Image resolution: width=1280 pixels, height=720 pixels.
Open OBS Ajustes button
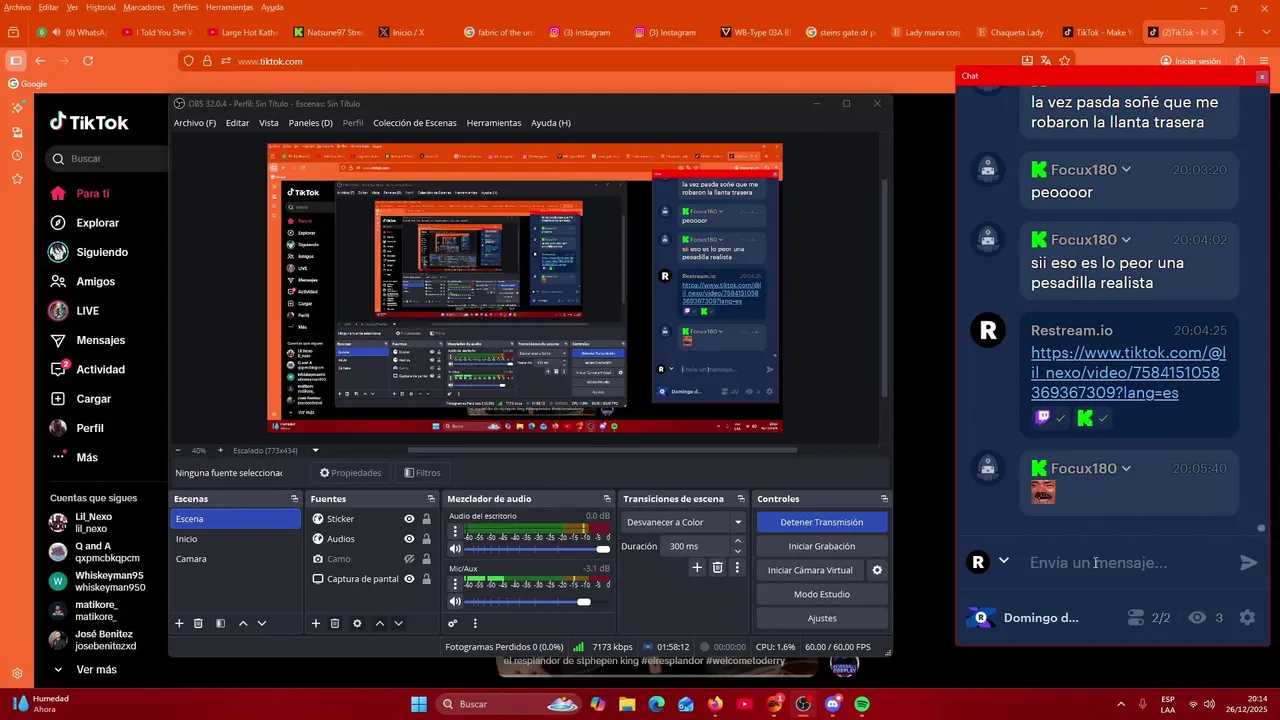click(x=822, y=618)
